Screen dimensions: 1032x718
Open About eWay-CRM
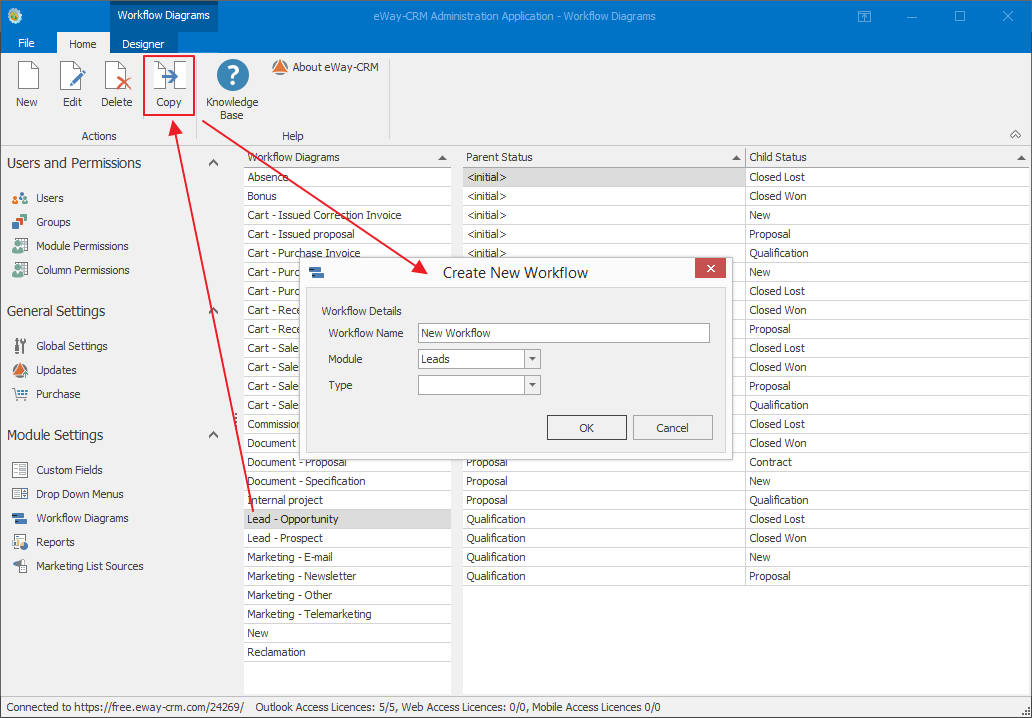(326, 67)
